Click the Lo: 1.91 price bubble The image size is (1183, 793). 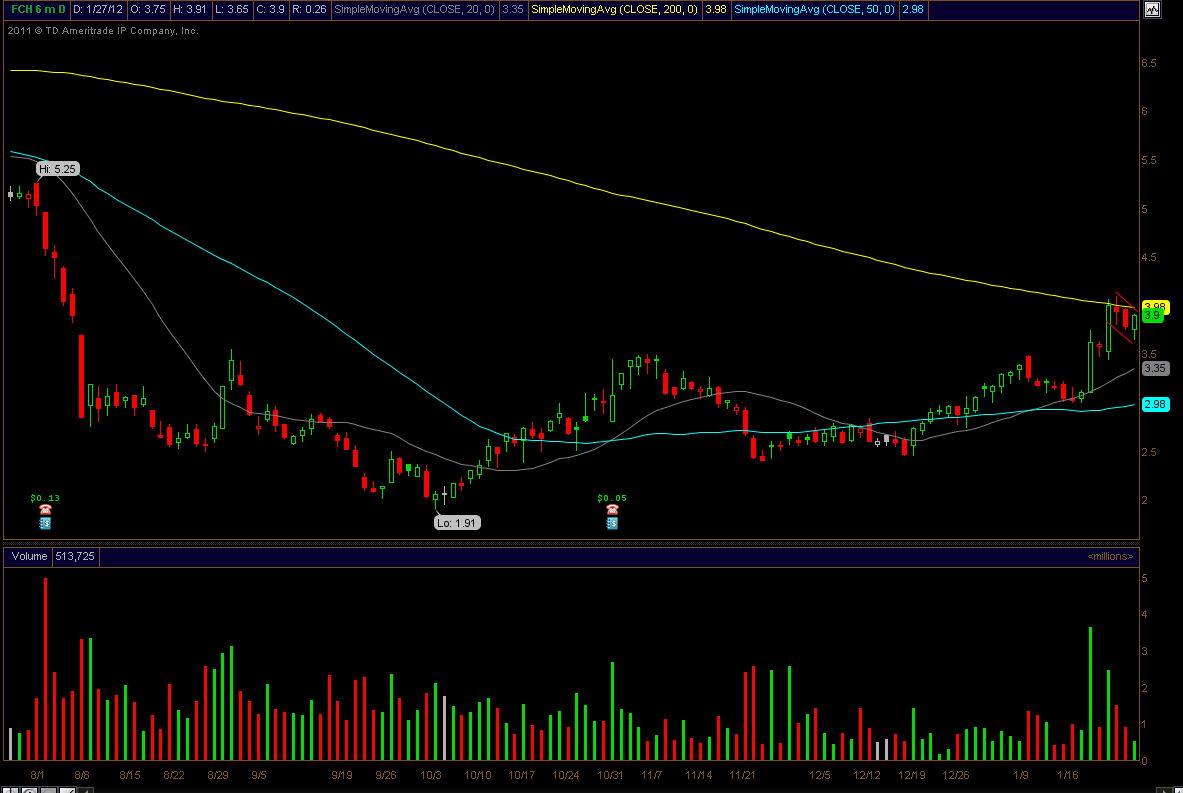click(x=456, y=522)
